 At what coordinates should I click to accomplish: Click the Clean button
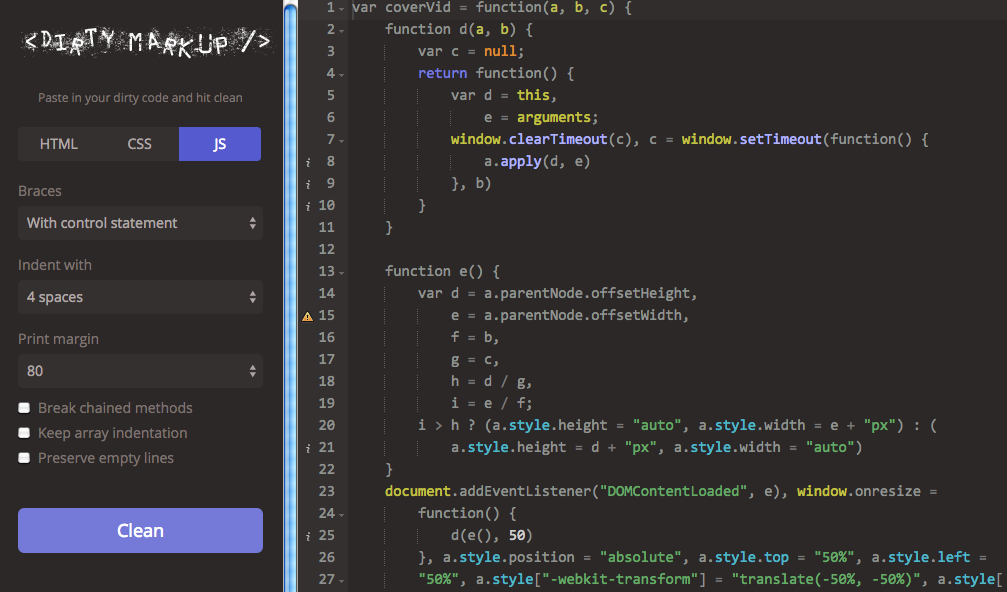click(140, 530)
